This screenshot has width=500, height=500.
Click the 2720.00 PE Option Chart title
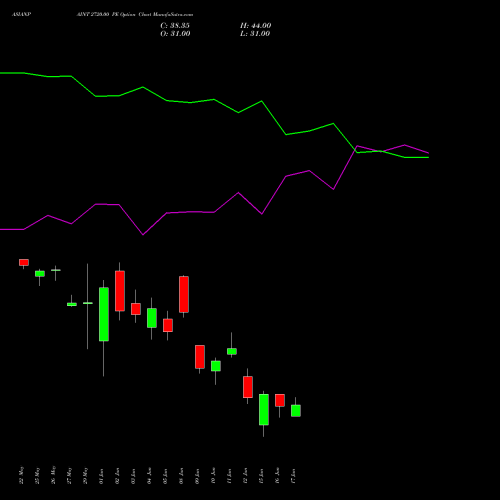(135, 15)
